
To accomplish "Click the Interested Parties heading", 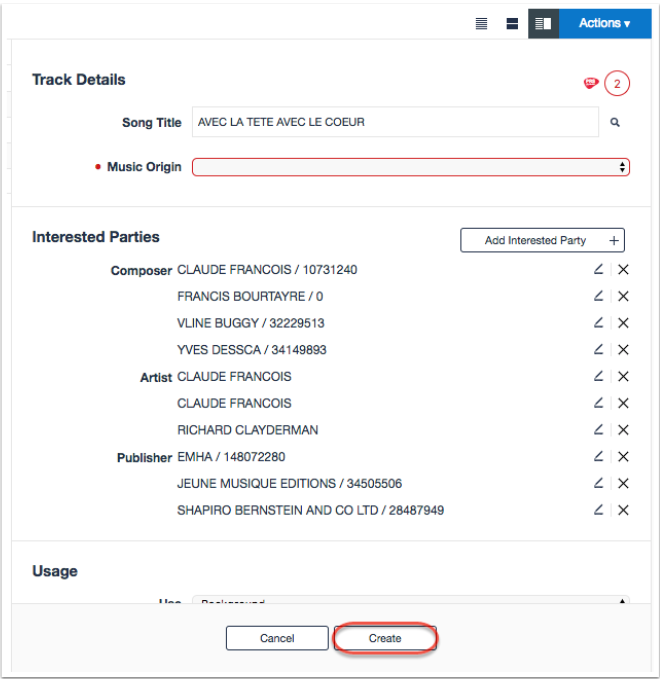I will pyautogui.click(x=96, y=237).
